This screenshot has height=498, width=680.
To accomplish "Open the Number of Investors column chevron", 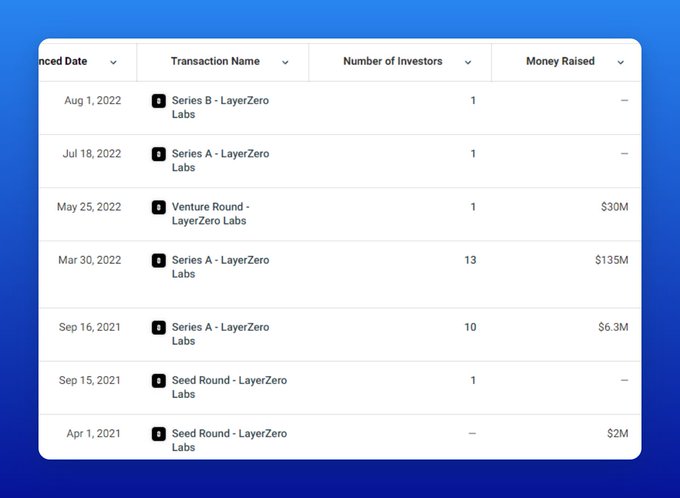I will click(x=468, y=62).
